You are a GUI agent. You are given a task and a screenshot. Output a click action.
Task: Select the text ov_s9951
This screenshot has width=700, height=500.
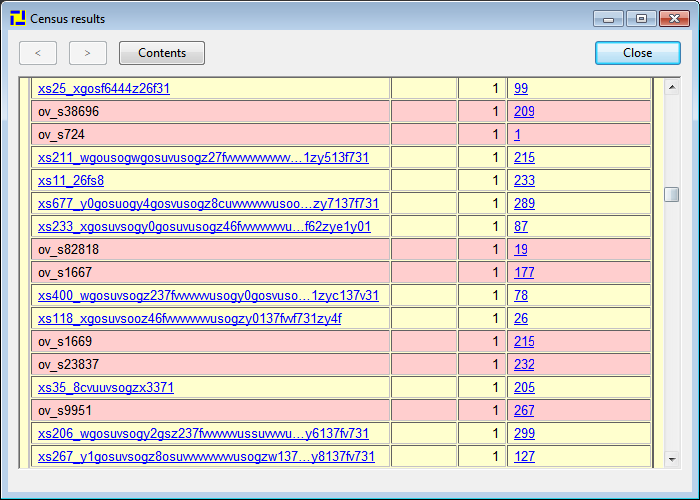(x=65, y=410)
